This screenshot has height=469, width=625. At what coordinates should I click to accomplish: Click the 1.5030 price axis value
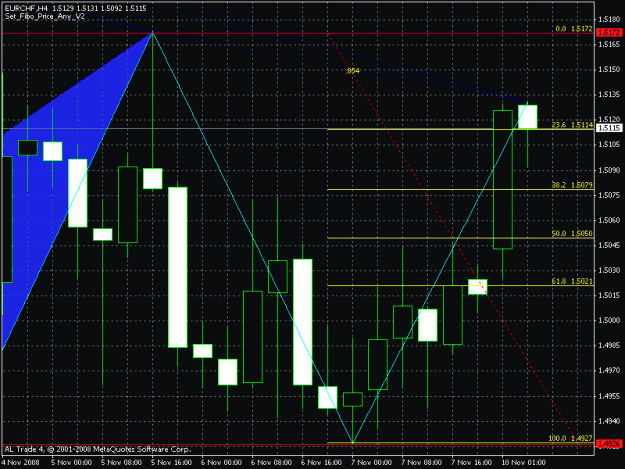tap(609, 270)
